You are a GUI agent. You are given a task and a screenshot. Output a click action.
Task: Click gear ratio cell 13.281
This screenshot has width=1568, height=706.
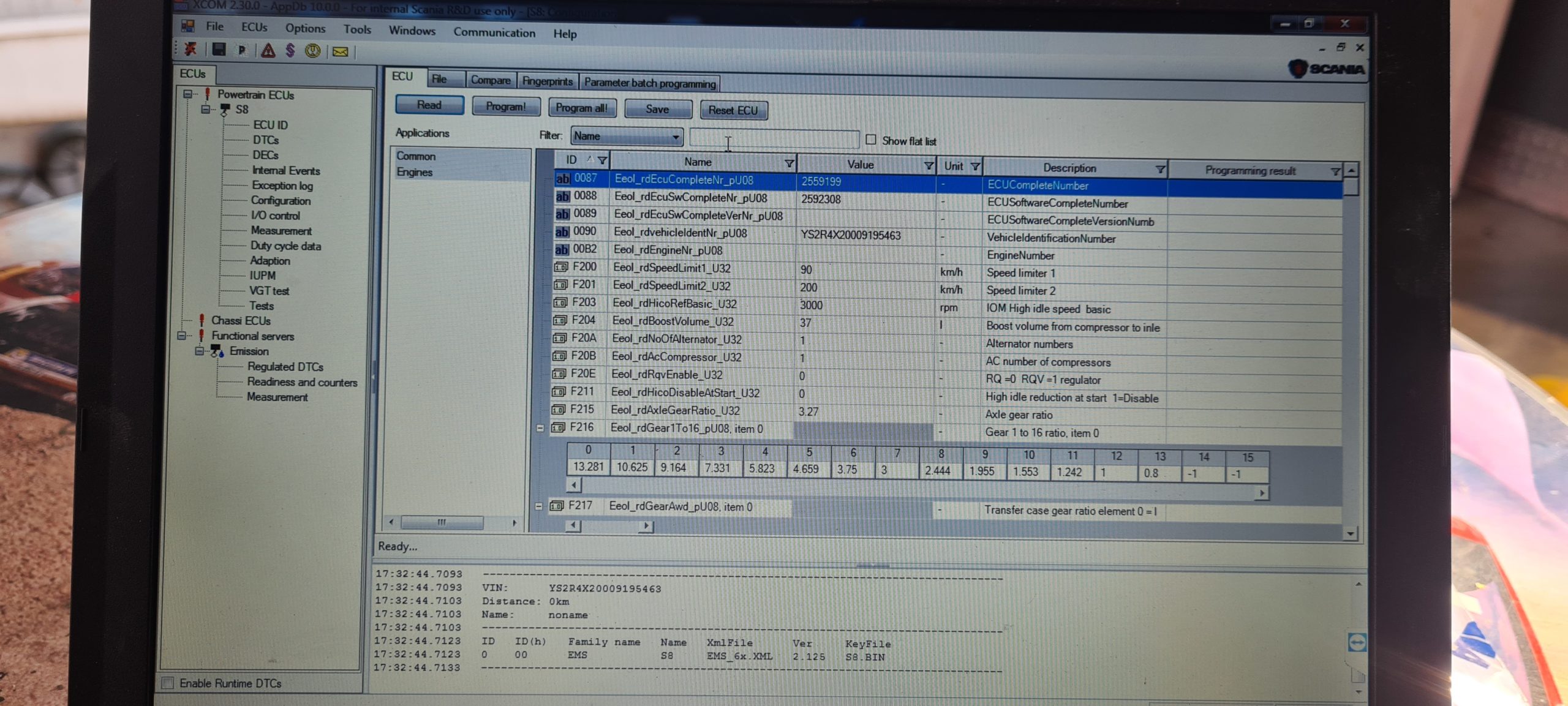click(x=588, y=467)
